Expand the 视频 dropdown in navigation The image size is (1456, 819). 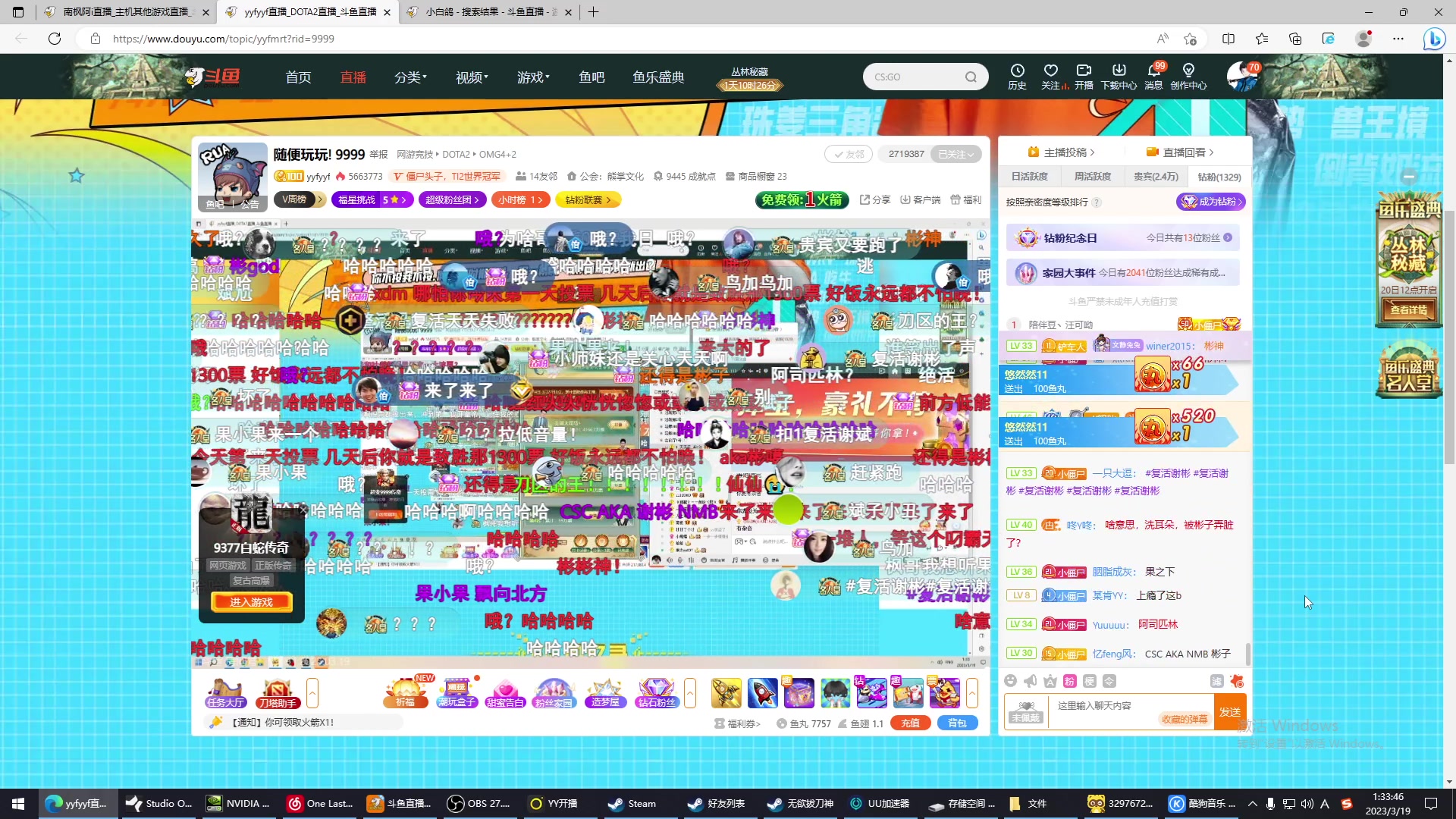tap(472, 77)
